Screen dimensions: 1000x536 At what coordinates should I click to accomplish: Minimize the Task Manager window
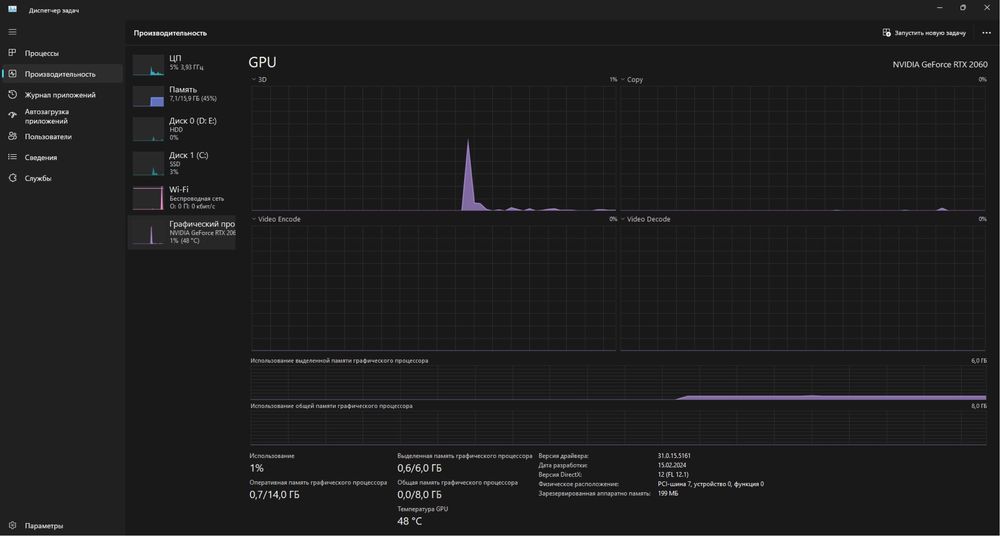(940, 8)
